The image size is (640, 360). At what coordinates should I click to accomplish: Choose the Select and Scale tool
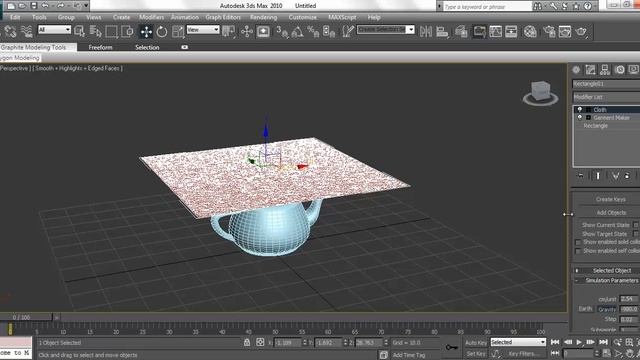[x=178, y=31]
